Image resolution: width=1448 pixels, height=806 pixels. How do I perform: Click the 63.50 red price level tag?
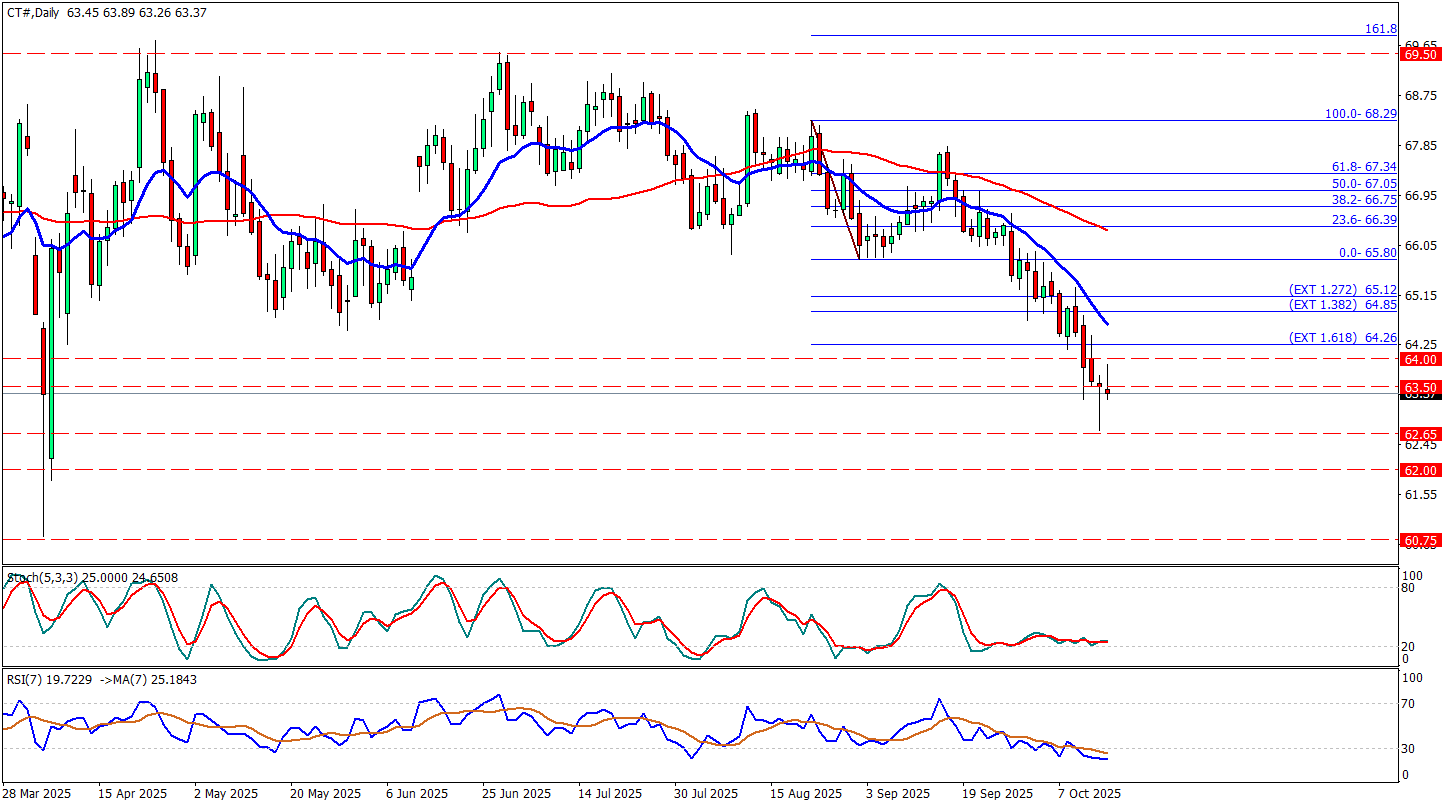point(1421,387)
